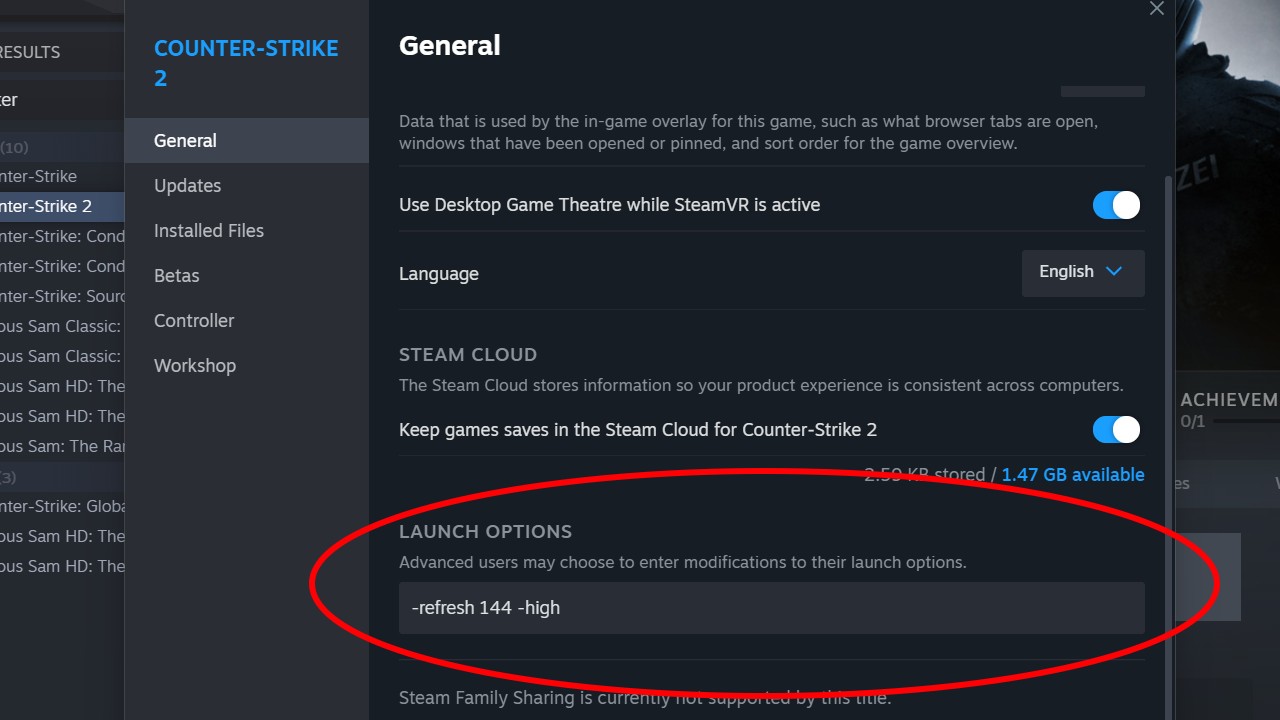1280x720 pixels.
Task: Select the Betas tab
Action: point(176,275)
